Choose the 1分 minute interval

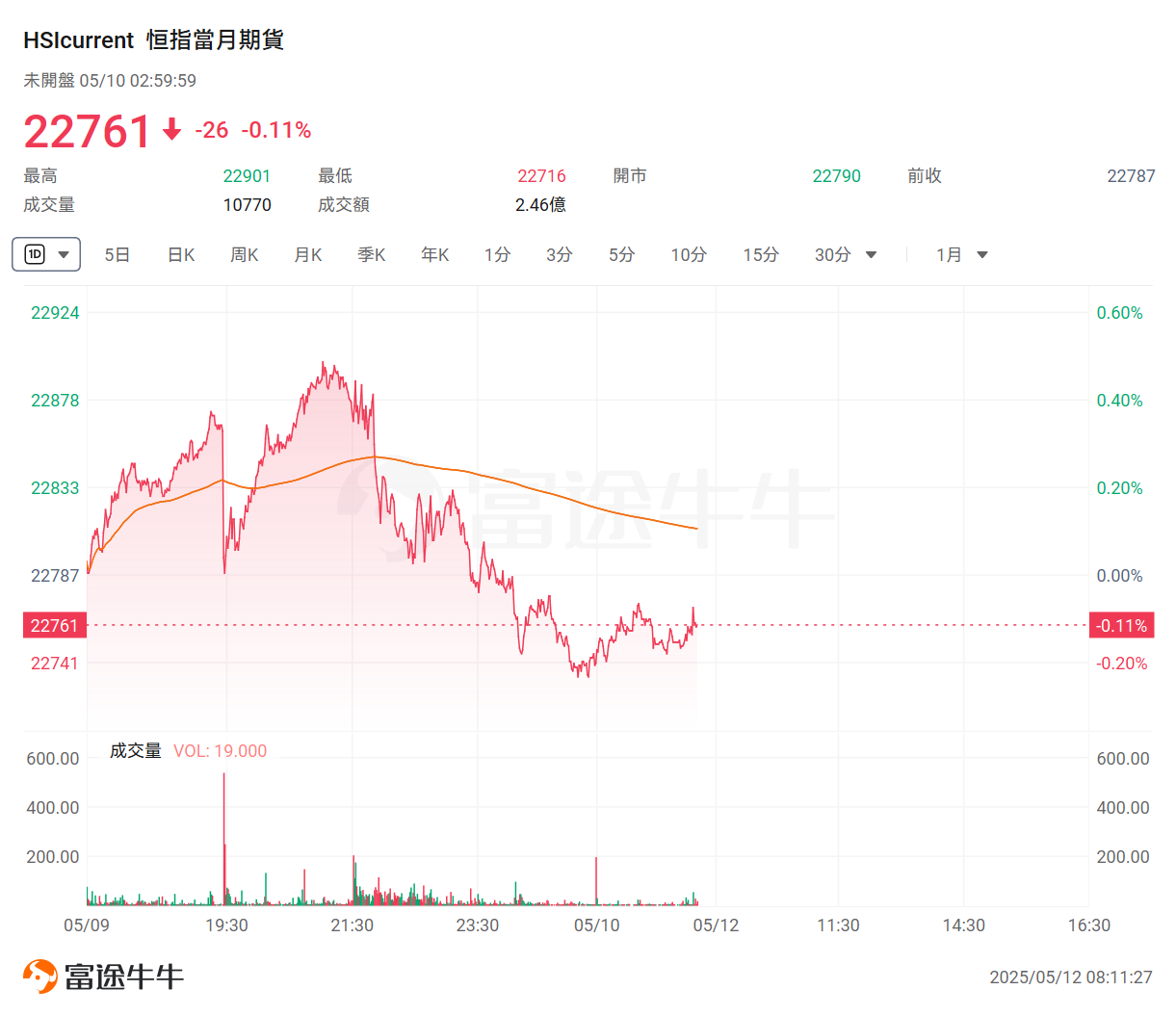point(497,255)
